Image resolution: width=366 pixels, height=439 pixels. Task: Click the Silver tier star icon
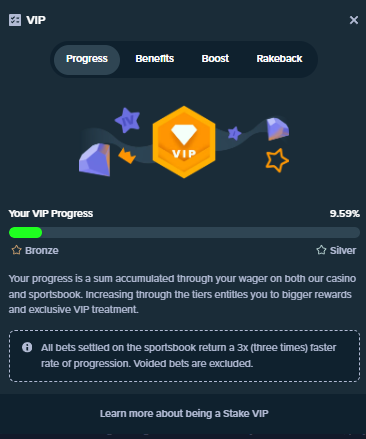click(321, 250)
